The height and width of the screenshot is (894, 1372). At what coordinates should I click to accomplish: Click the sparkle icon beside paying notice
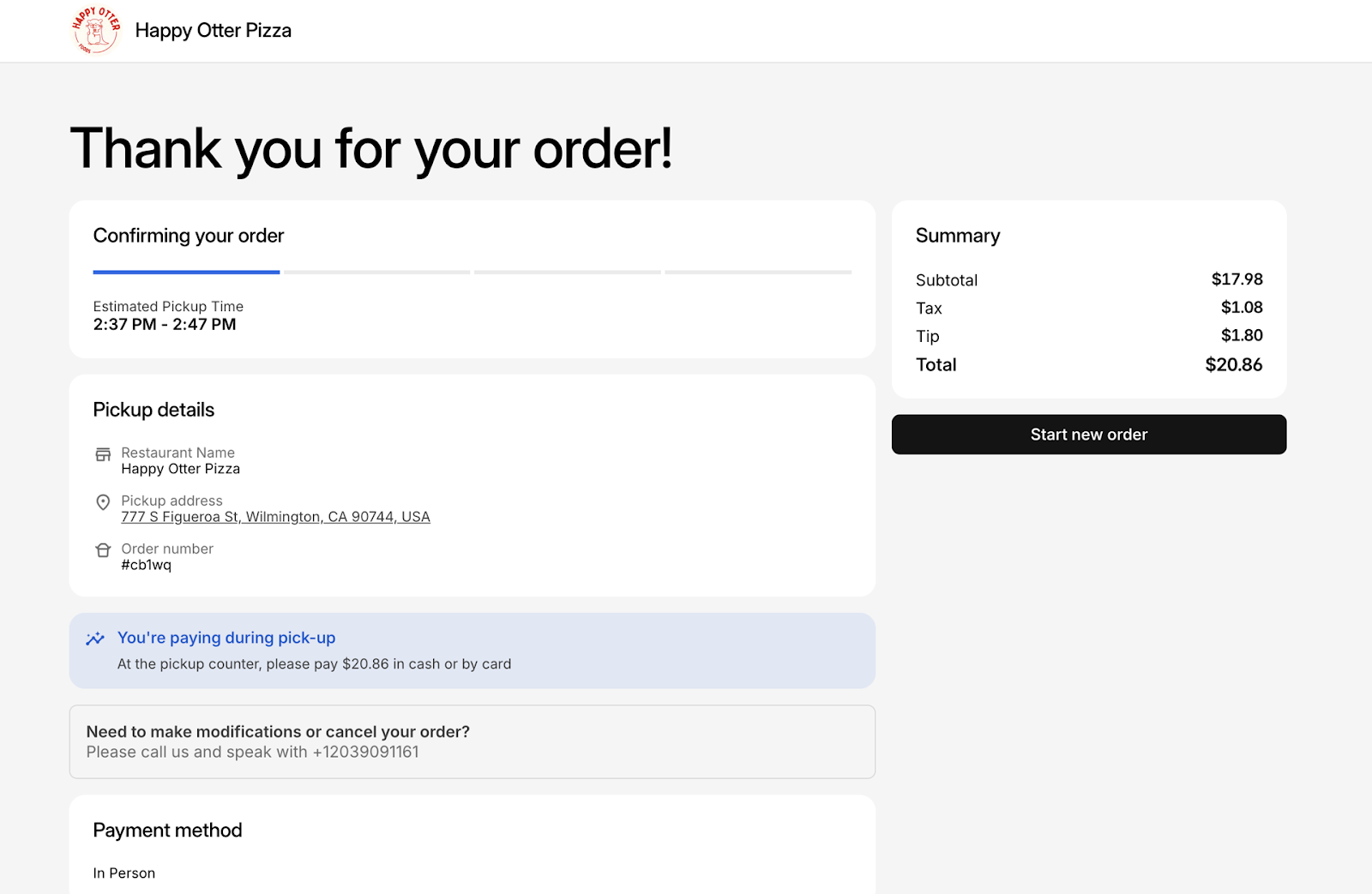[x=95, y=639]
